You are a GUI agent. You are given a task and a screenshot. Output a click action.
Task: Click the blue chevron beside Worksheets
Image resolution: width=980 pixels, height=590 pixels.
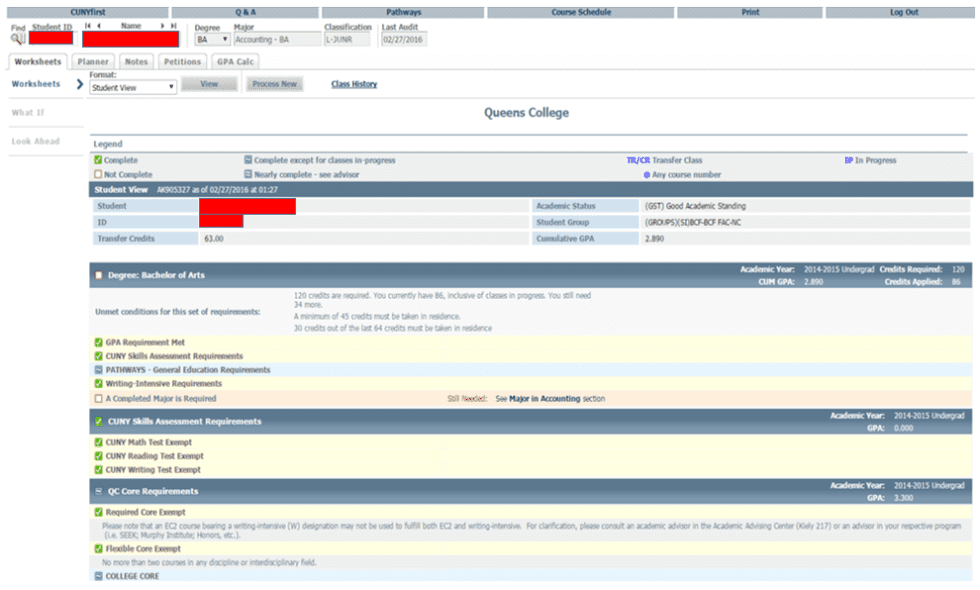click(80, 83)
